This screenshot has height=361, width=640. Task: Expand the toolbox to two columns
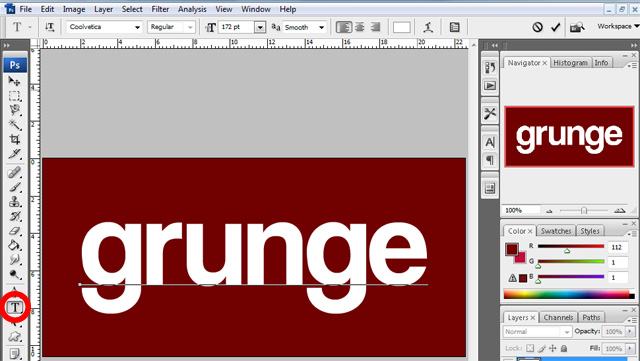tap(7, 45)
